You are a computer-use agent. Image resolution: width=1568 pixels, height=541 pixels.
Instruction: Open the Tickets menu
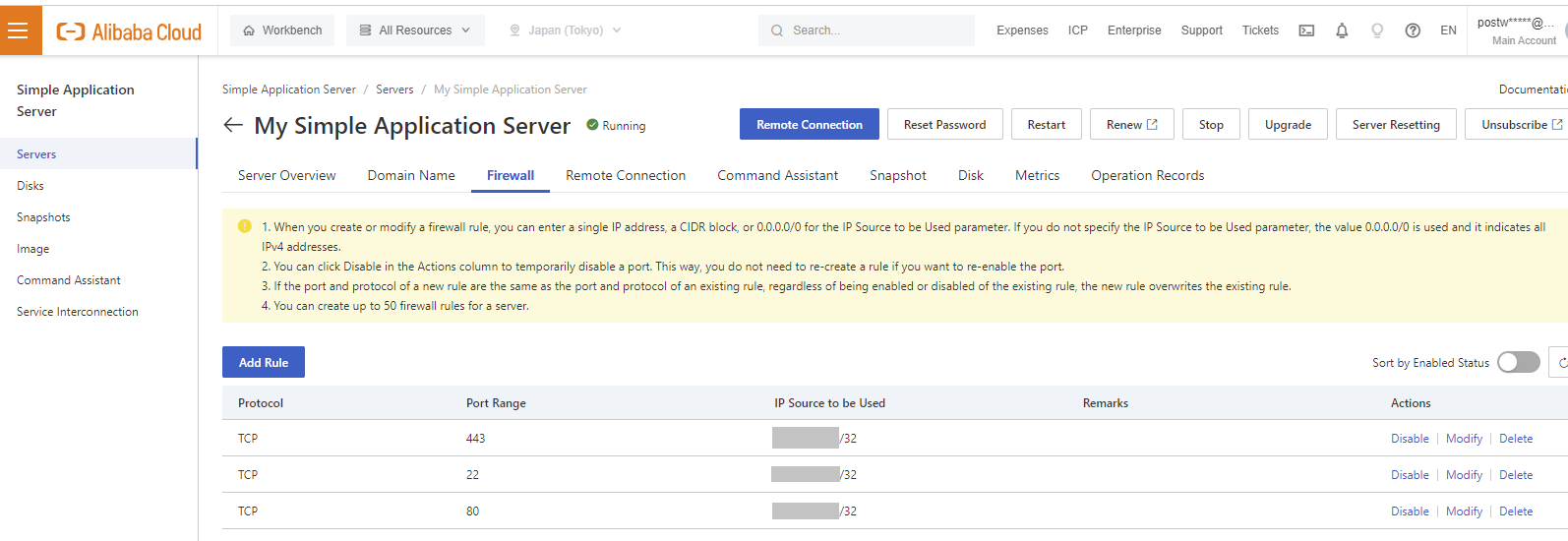pos(1260,30)
